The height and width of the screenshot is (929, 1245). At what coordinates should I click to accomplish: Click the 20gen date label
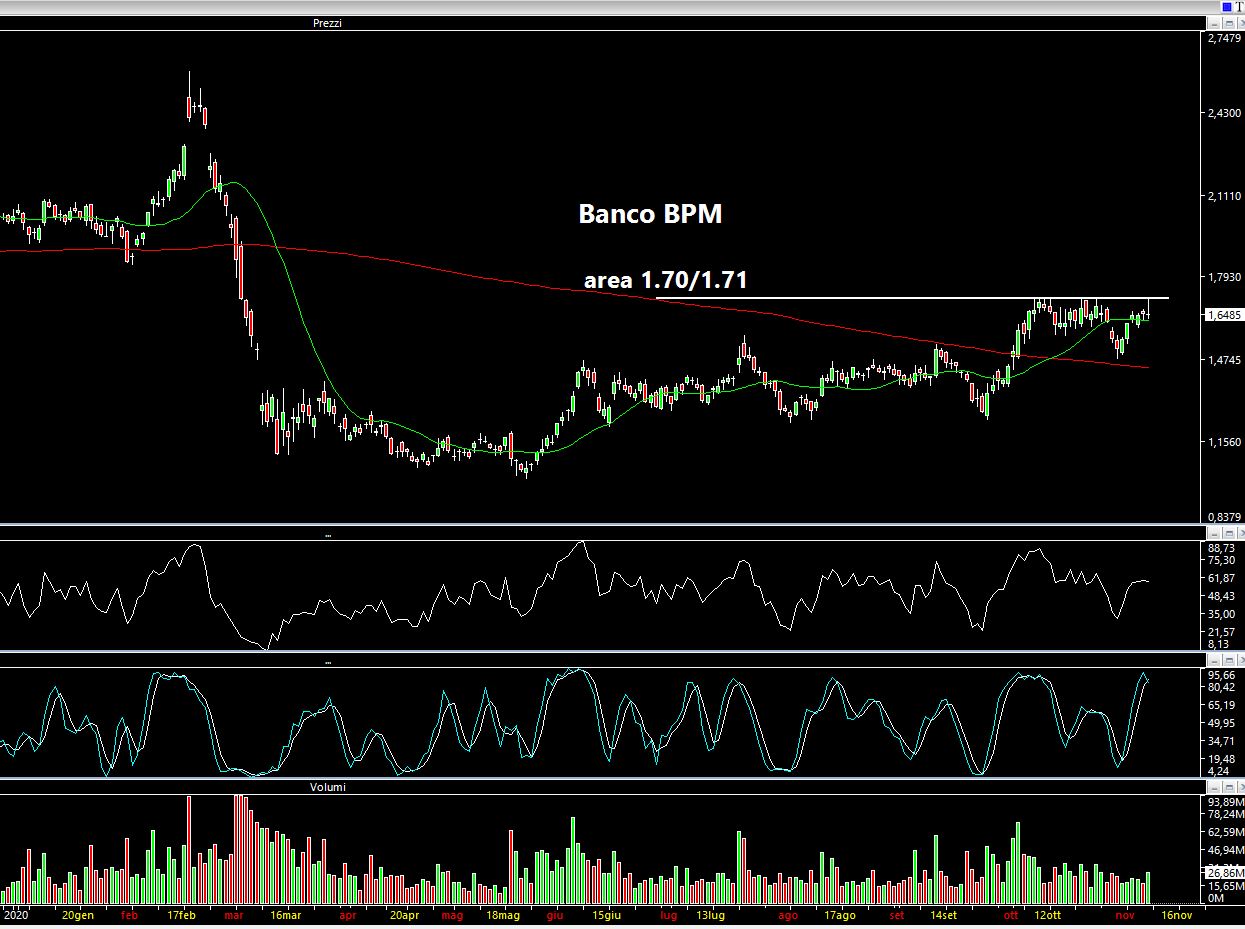(78, 915)
